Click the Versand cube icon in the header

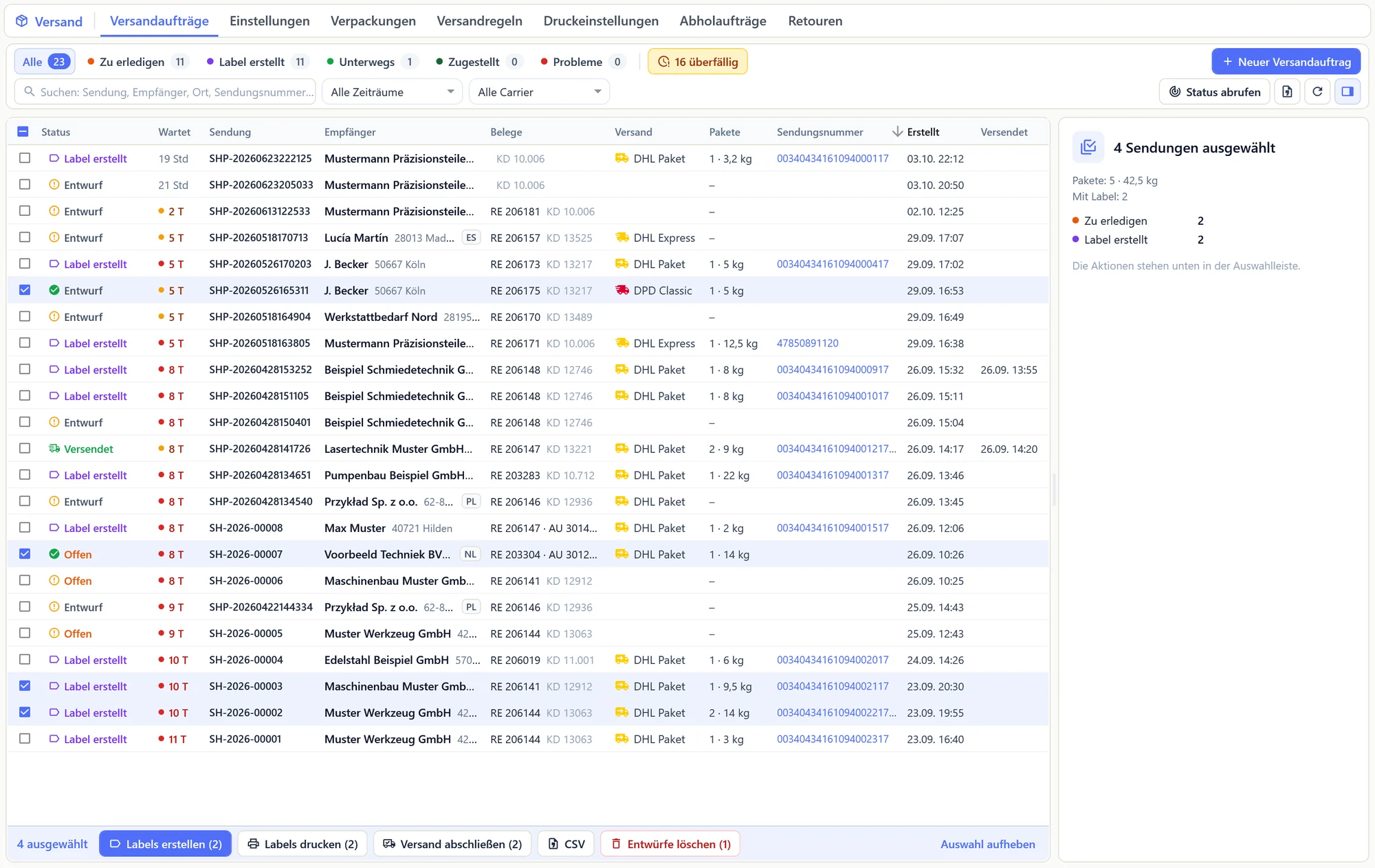click(x=22, y=21)
